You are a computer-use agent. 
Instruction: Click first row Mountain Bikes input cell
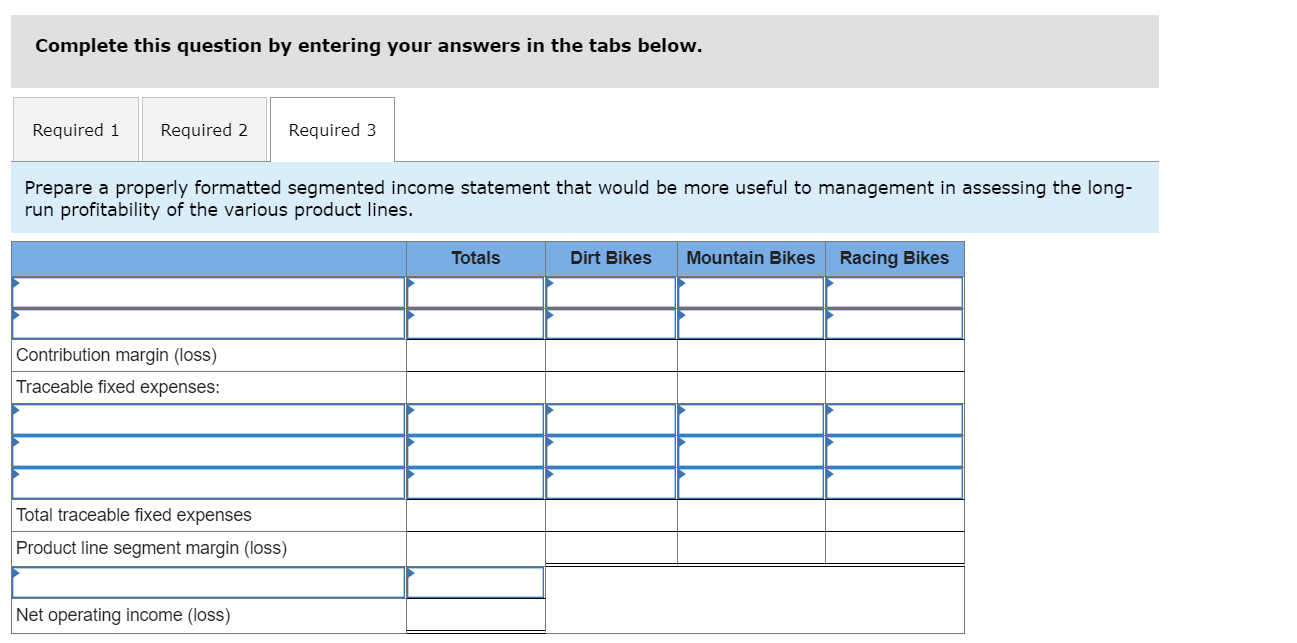tap(751, 292)
